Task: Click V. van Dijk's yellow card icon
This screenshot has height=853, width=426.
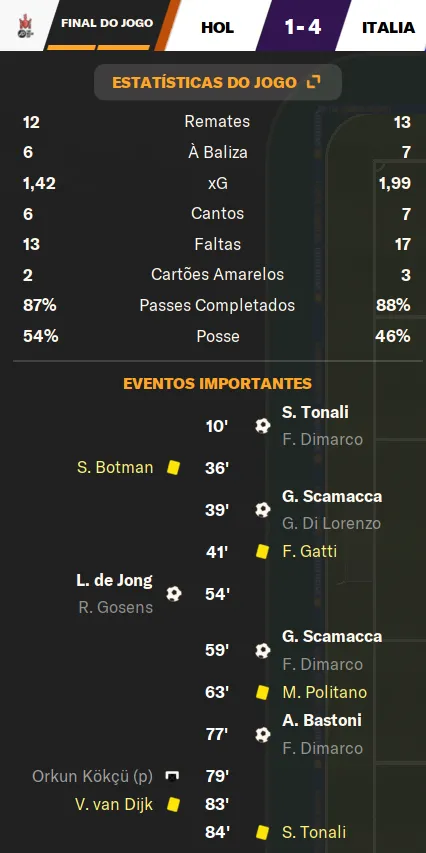Action: [x=174, y=803]
